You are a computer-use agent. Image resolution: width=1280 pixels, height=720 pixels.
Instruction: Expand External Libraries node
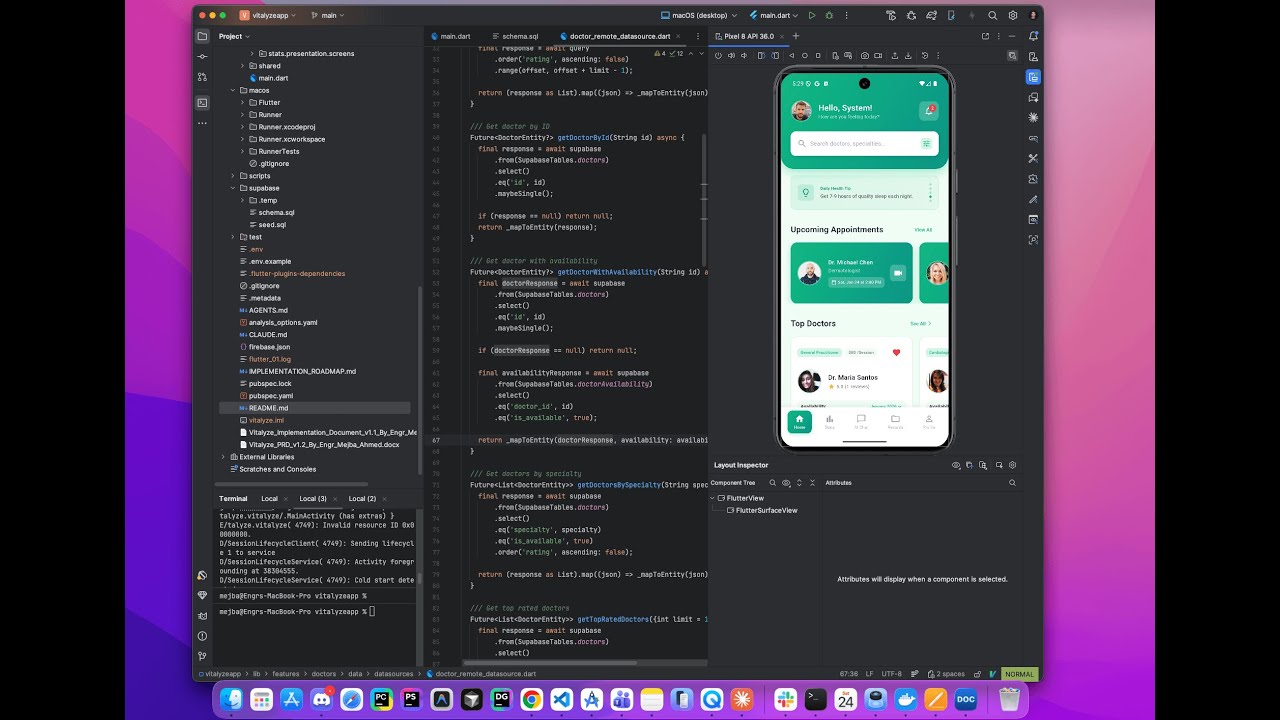[x=223, y=457]
